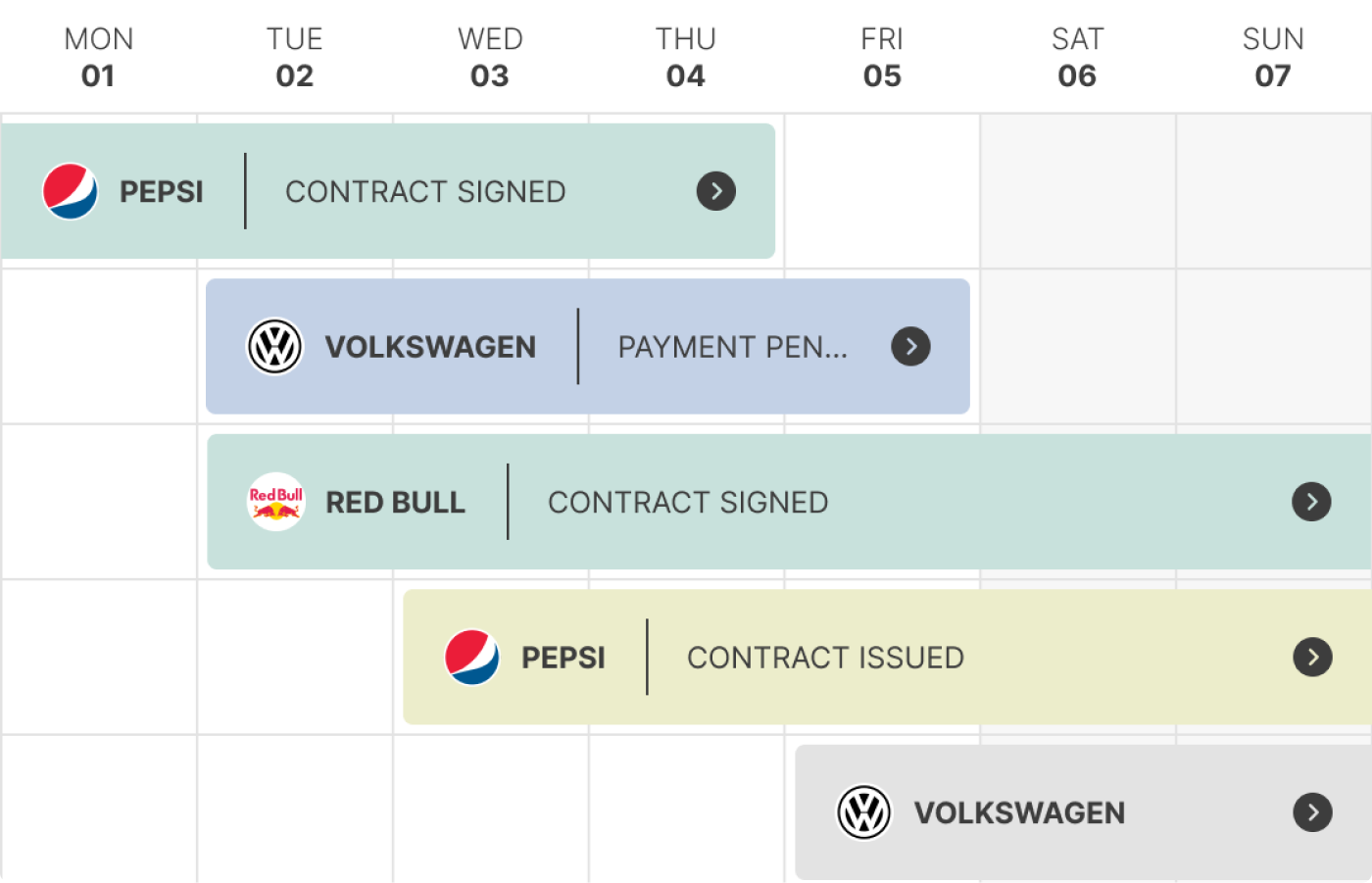Select the MON 01 day header

click(98, 58)
